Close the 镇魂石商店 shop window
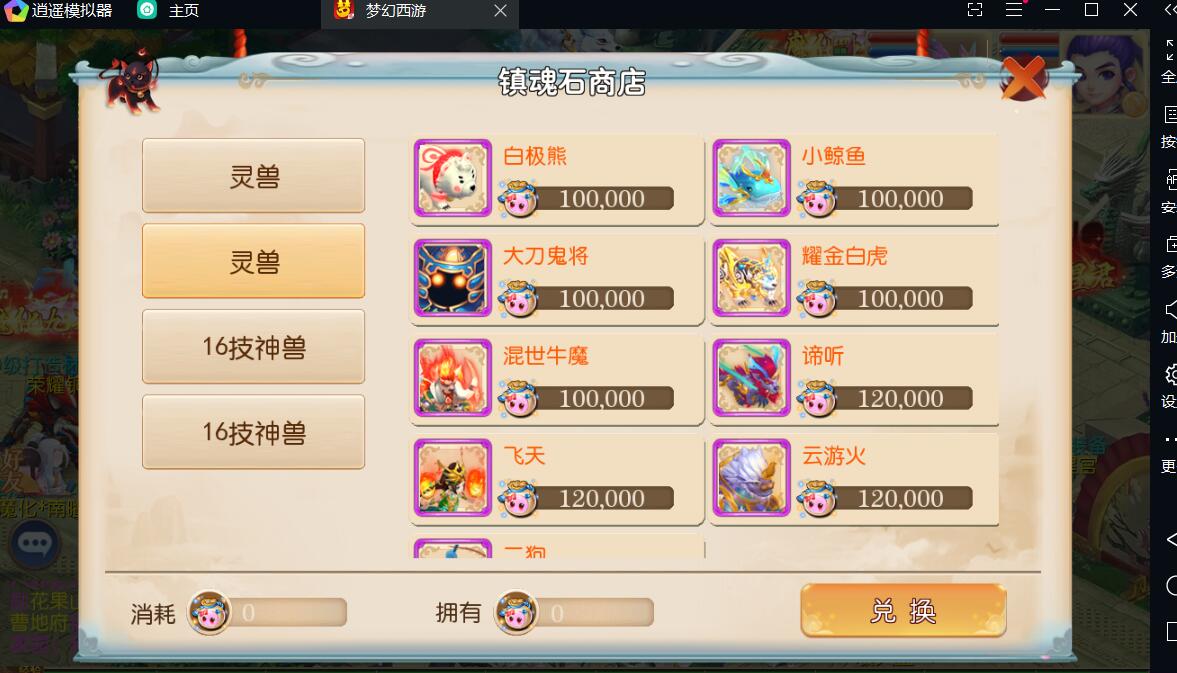The width and height of the screenshot is (1177, 673). 1024,78
